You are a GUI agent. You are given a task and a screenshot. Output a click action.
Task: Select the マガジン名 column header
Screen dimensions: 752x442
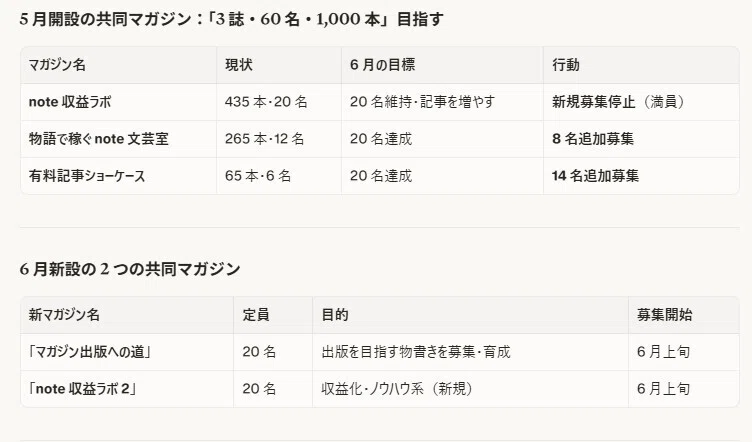tap(57, 65)
